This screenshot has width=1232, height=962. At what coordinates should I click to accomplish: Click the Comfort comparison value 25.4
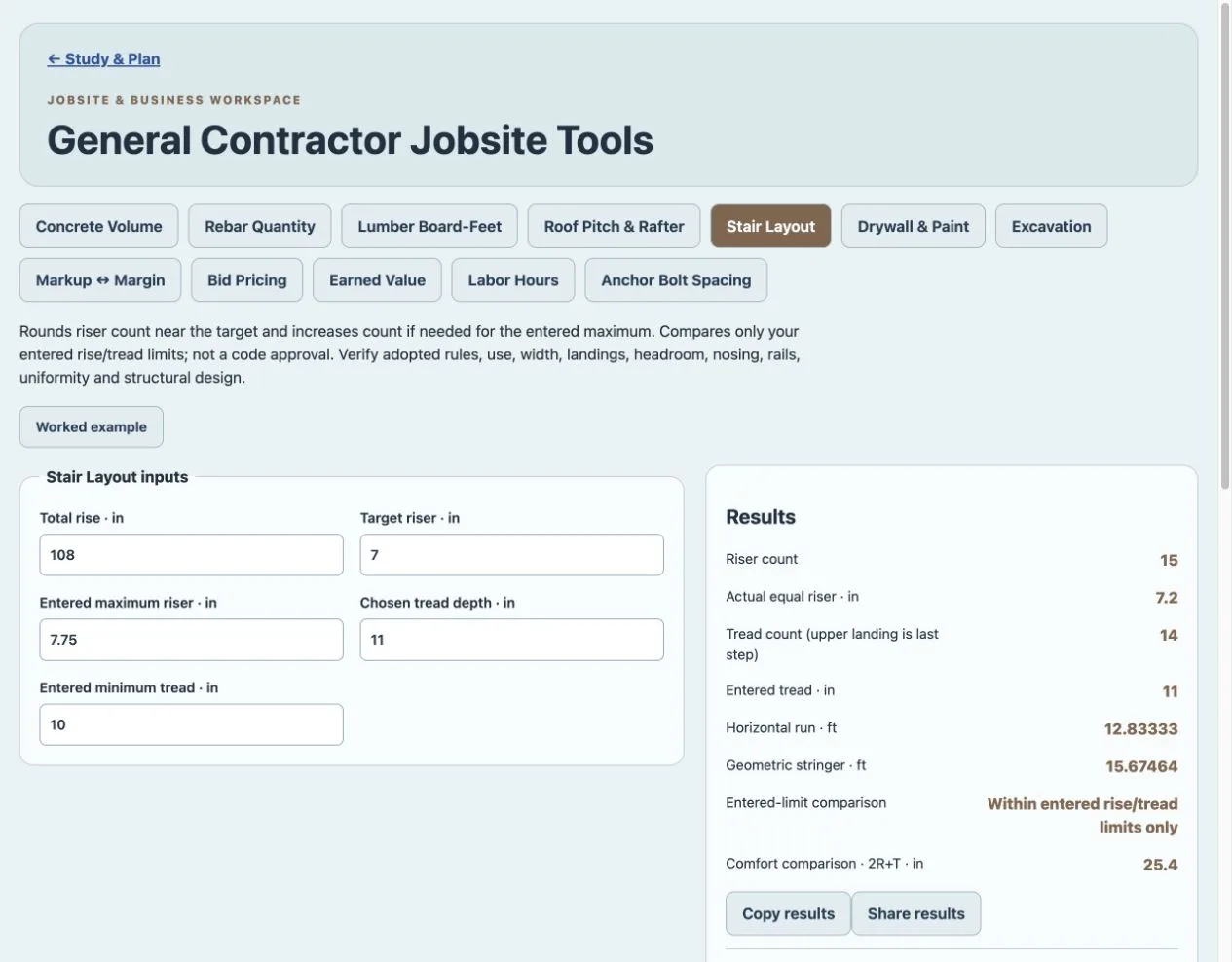1160,865
